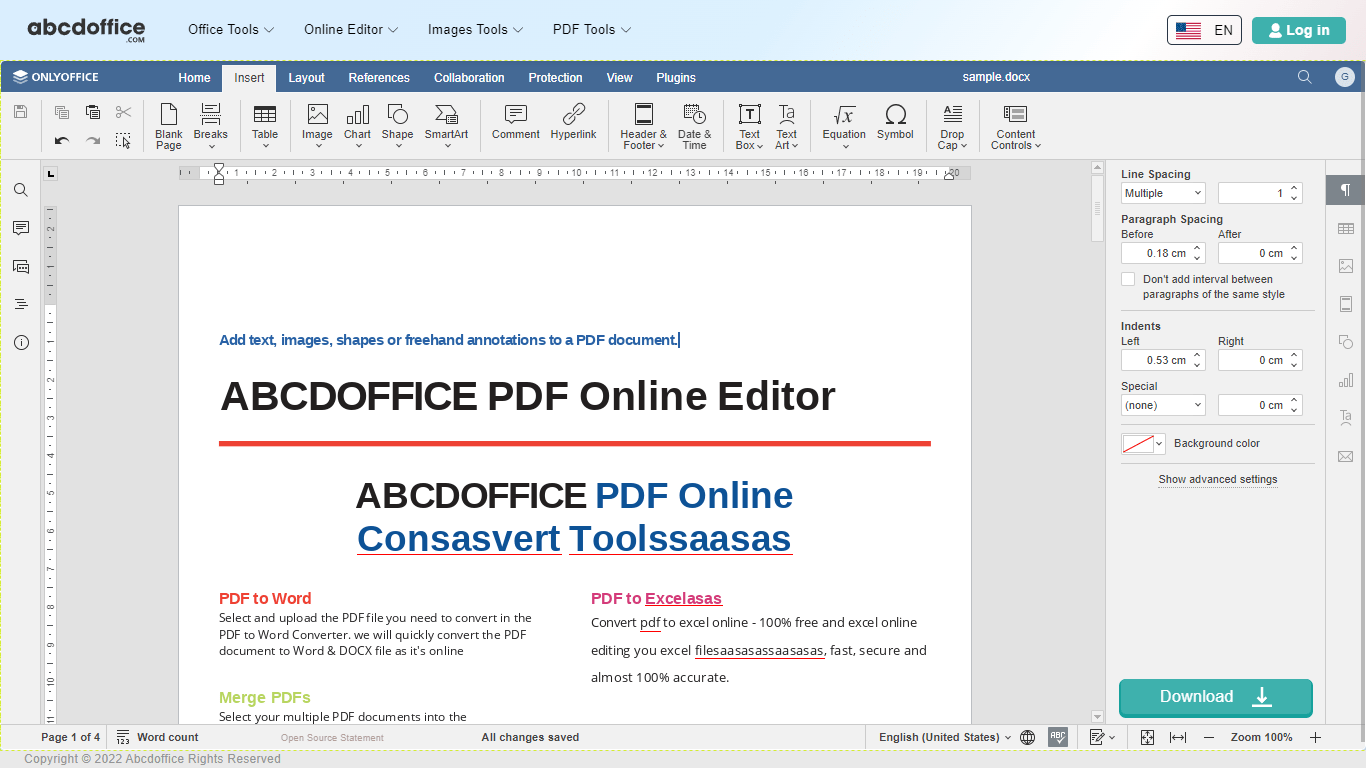Open Table settings in the right sidebar
The image size is (1366, 768).
coord(1345,228)
